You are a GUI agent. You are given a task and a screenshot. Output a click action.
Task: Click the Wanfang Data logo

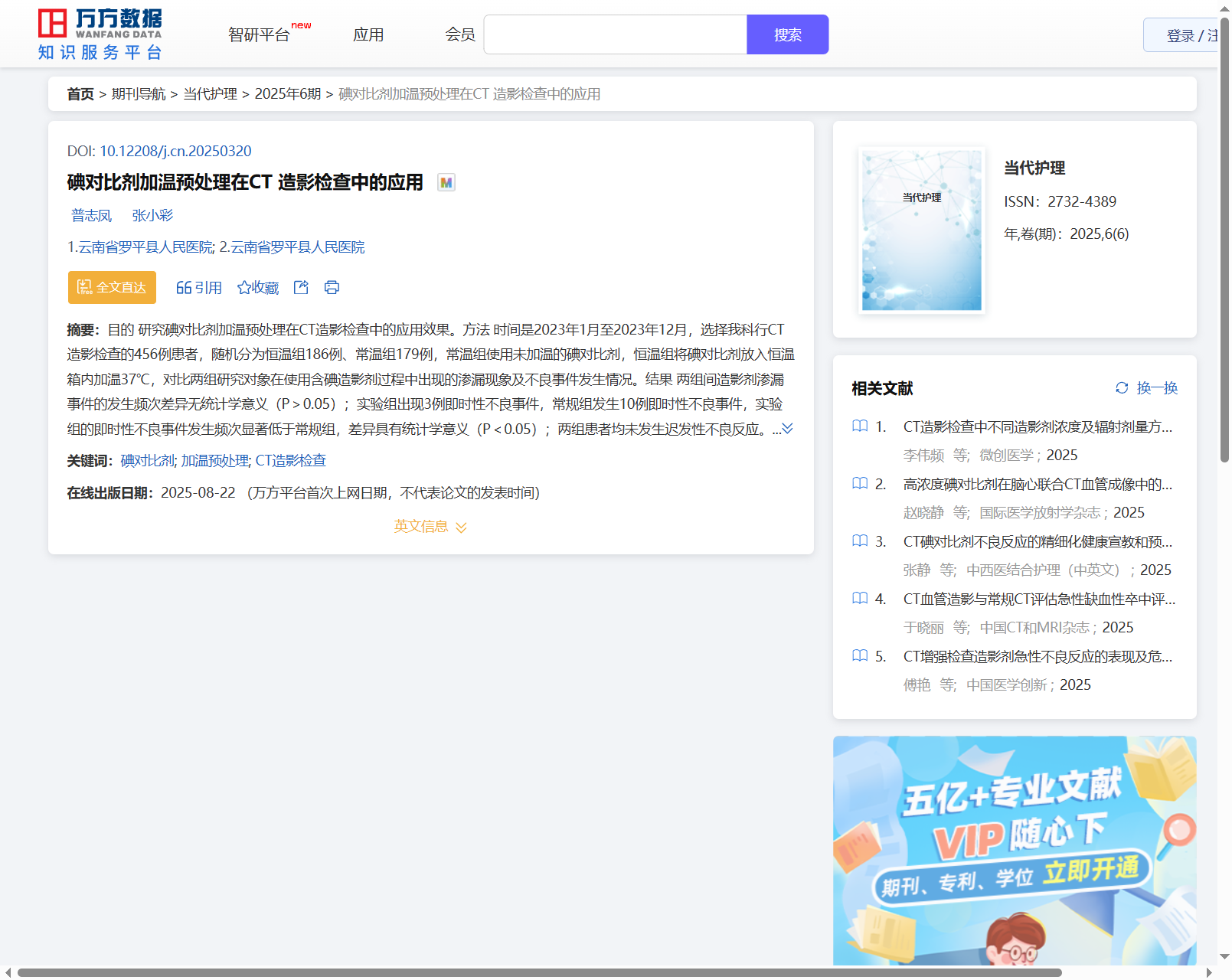coord(100,34)
